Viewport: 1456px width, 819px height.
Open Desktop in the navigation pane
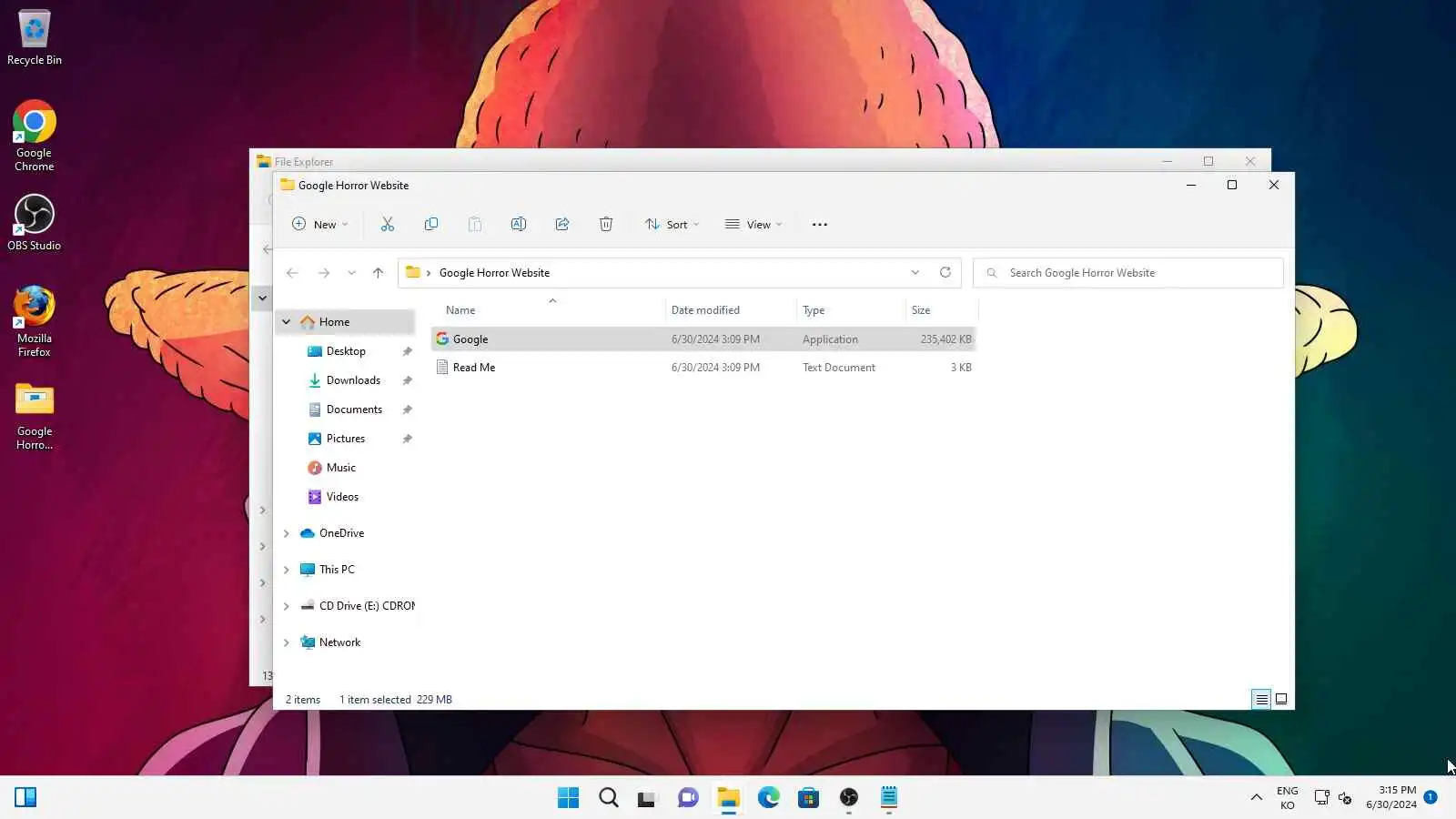[x=346, y=351]
